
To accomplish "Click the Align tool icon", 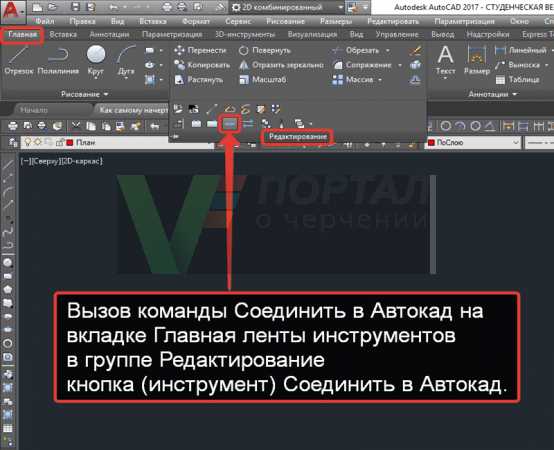I will click(x=178, y=124).
